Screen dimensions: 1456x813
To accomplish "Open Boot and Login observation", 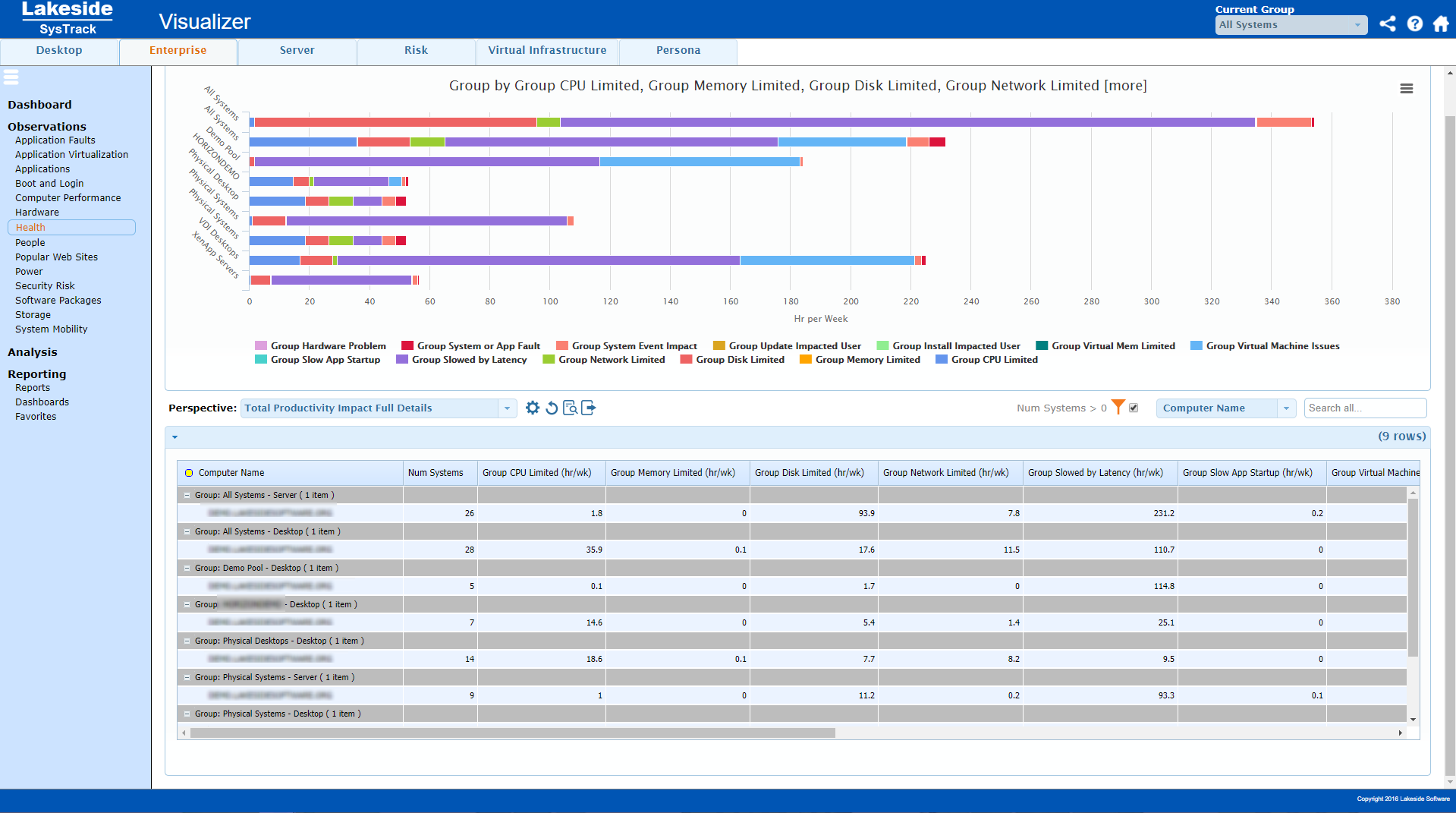I will 49,184.
